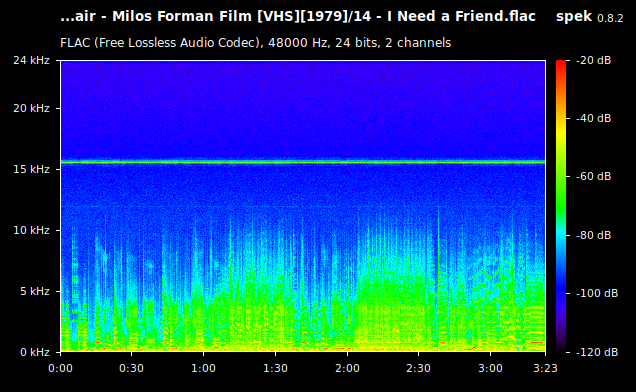
Task: Click the 'spek' application label
Action: [574, 17]
